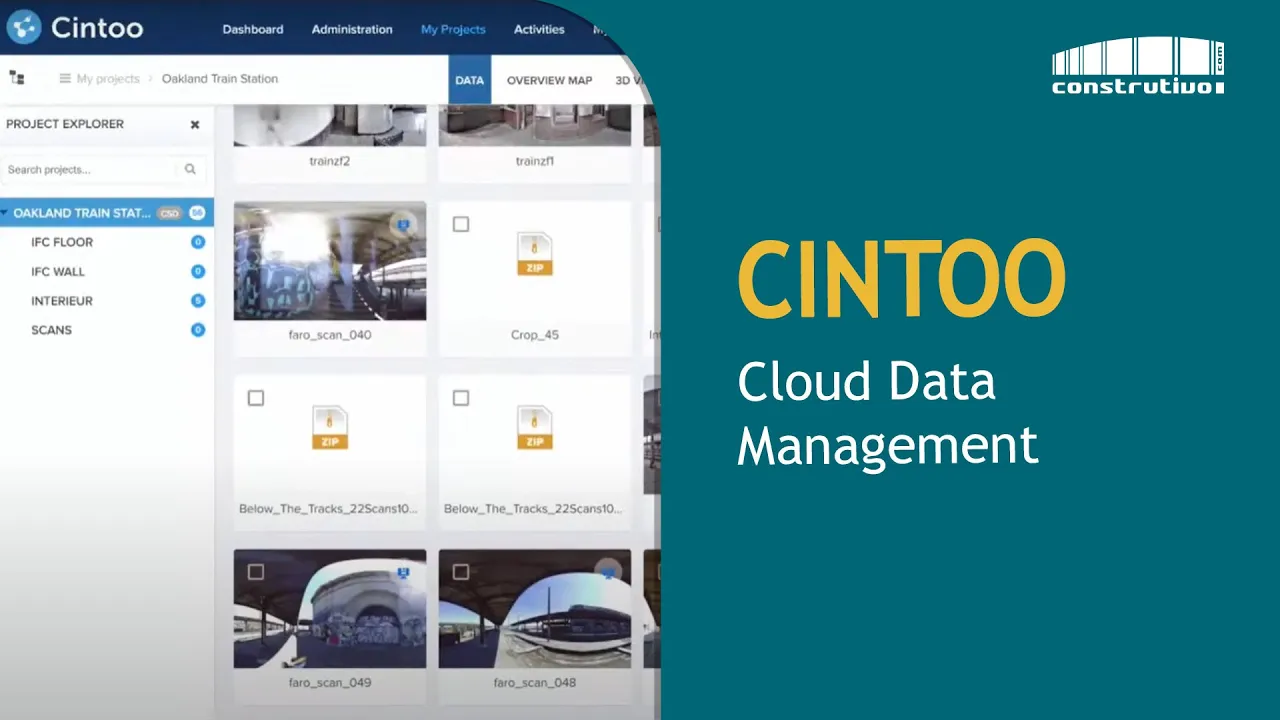
Task: Click the search magnifier icon
Action: click(190, 170)
